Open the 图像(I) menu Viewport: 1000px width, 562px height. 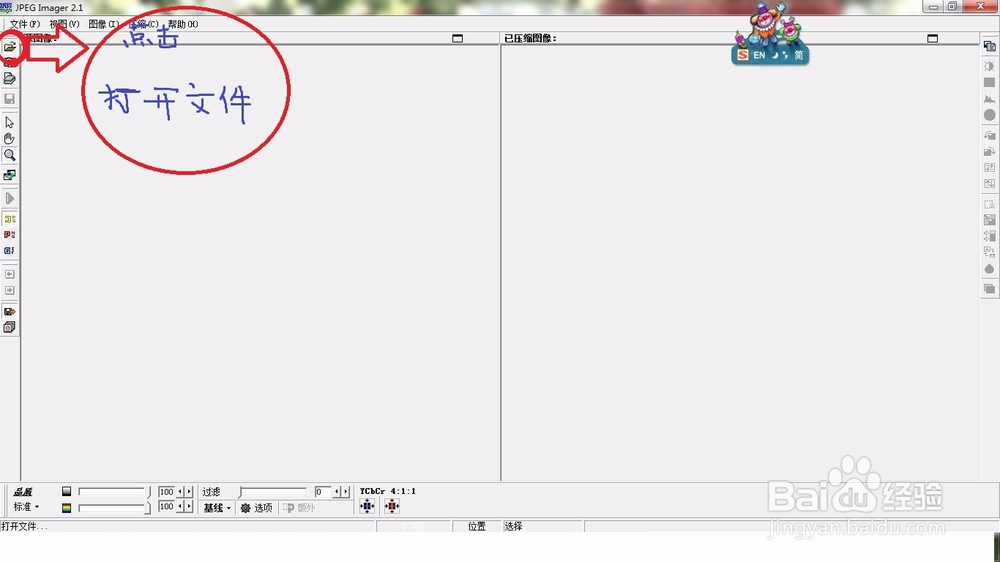(x=103, y=24)
